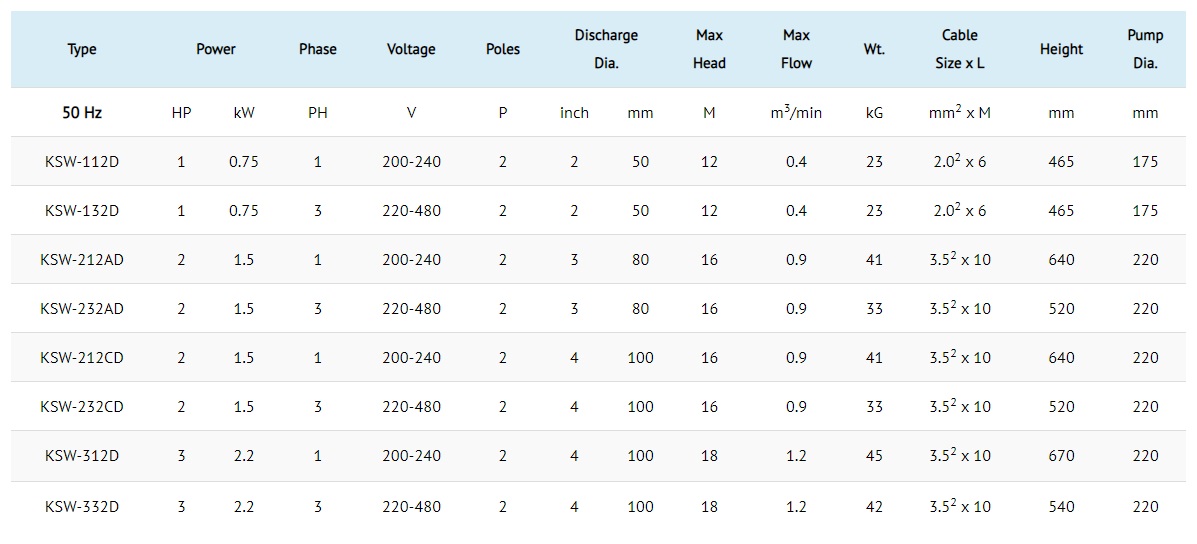Click the Max Head column header
Image resolution: width=1197 pixels, height=544 pixels.
point(709,49)
